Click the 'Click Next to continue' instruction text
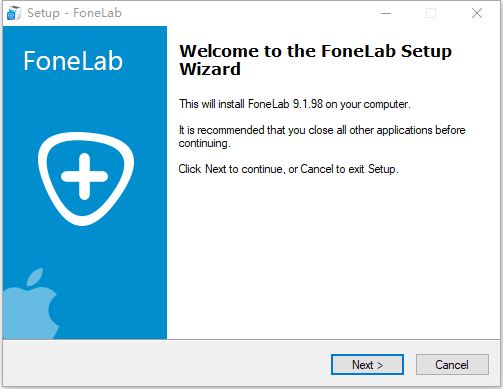Image resolution: width=503 pixels, height=389 pixels. point(288,169)
